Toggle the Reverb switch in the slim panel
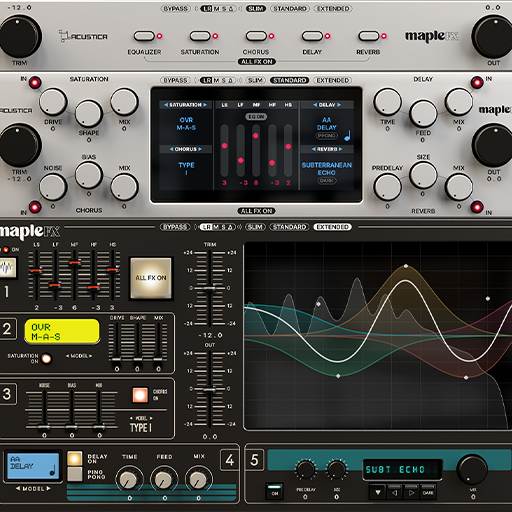512x512 pixels. click(x=368, y=36)
